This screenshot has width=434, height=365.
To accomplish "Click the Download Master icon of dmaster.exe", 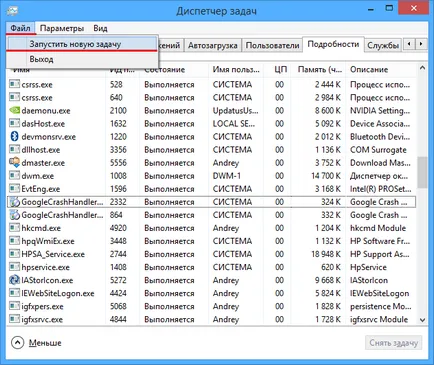I will [x=14, y=162].
